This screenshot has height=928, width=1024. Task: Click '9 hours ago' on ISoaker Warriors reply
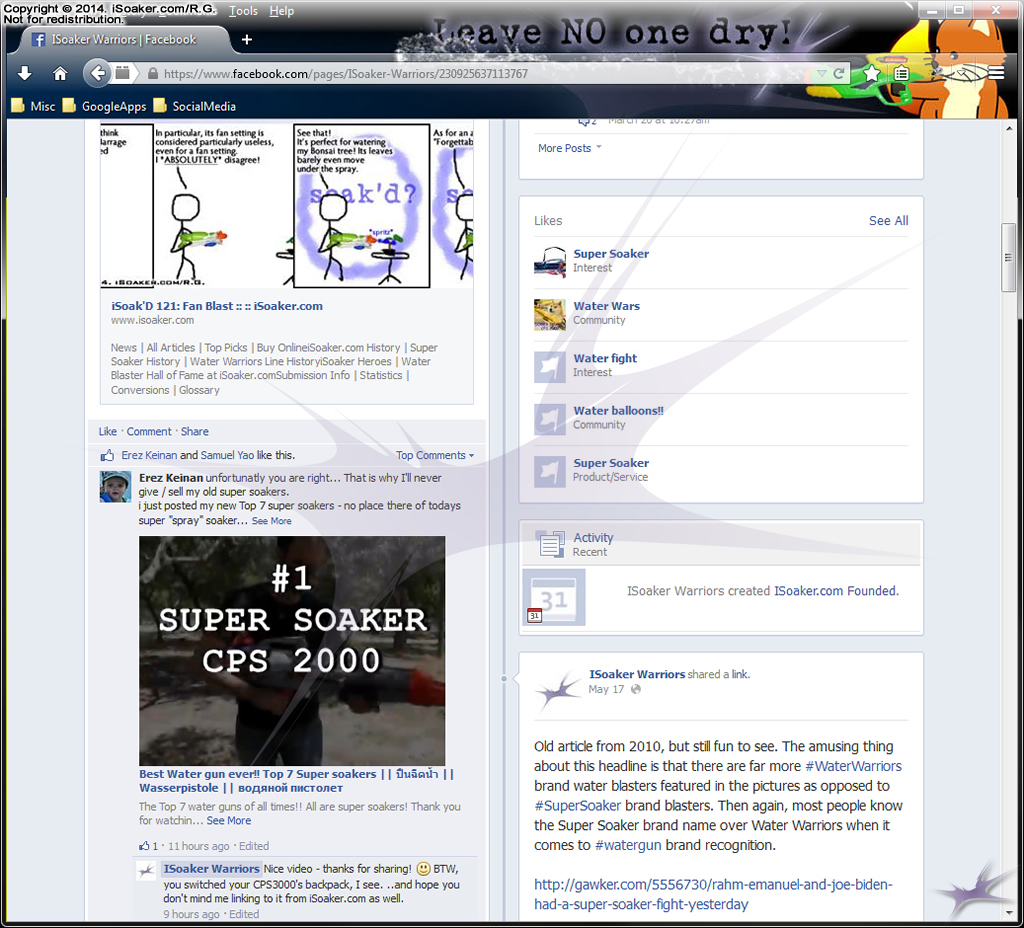191,914
